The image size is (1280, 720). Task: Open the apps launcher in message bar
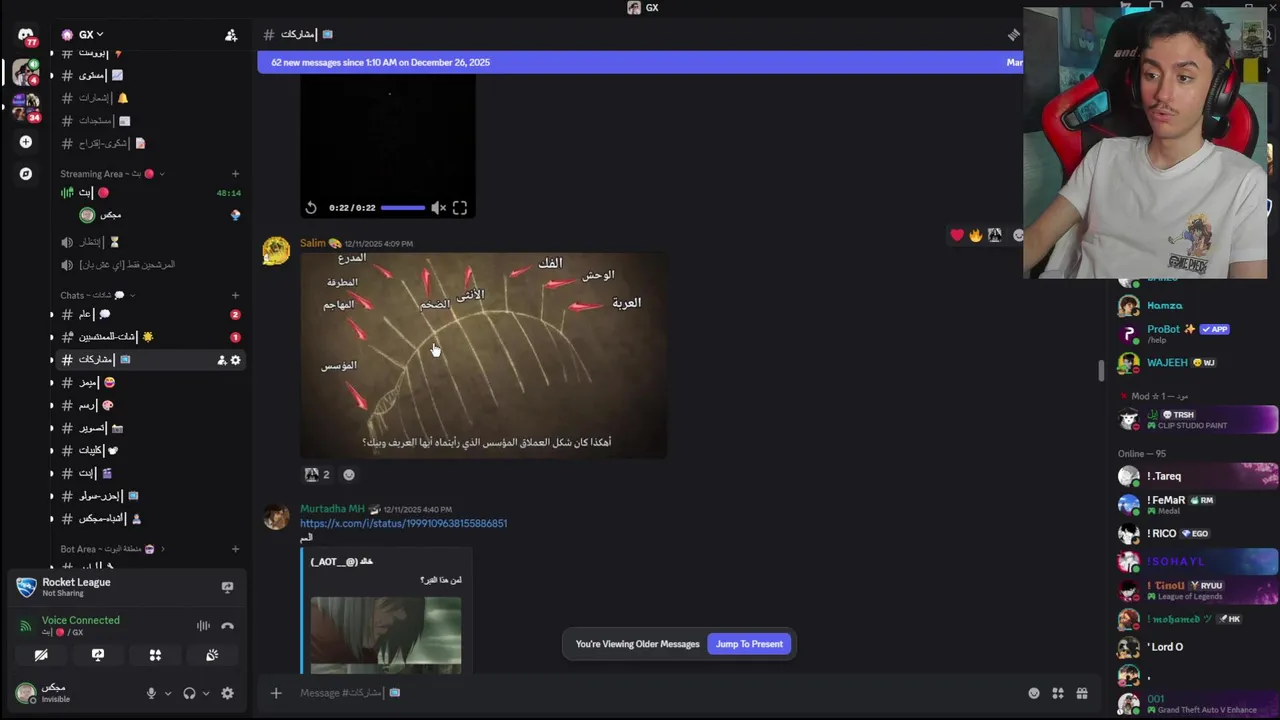point(1058,693)
